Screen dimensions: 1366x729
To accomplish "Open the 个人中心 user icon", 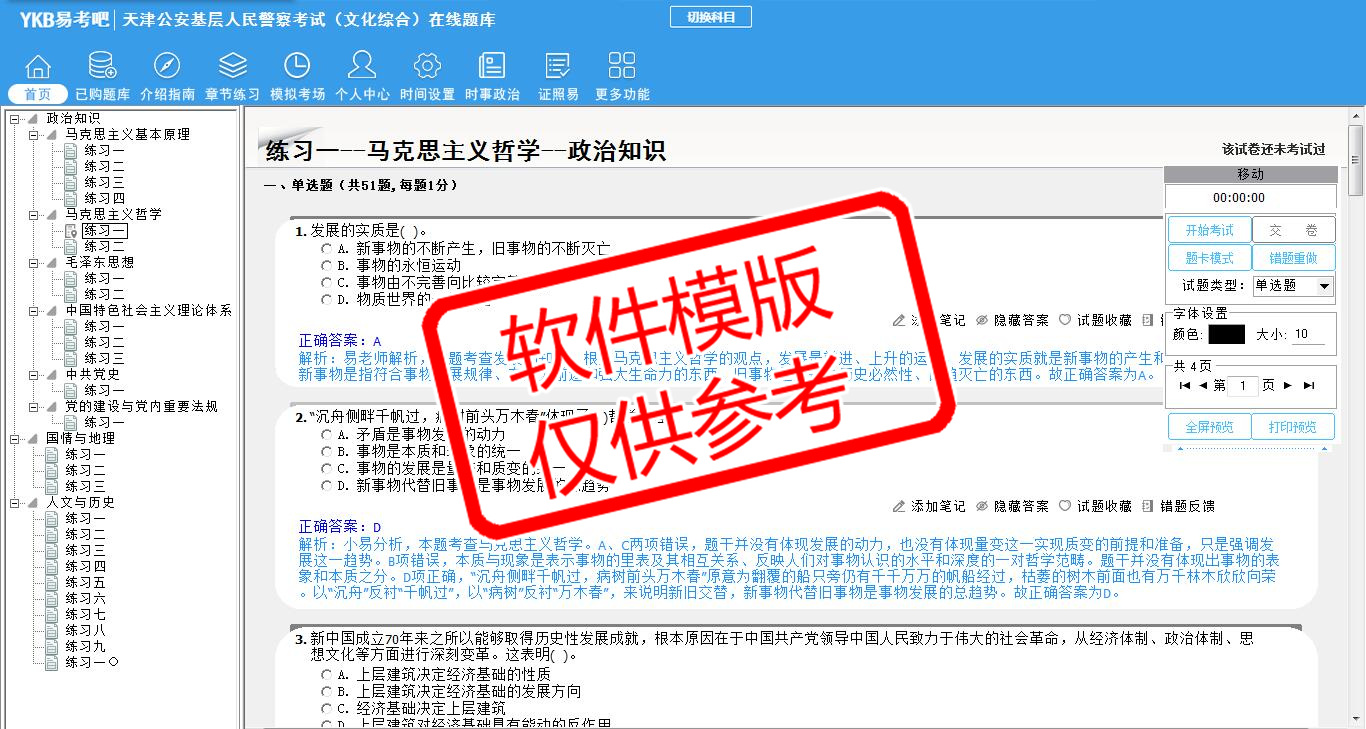I will [x=362, y=66].
